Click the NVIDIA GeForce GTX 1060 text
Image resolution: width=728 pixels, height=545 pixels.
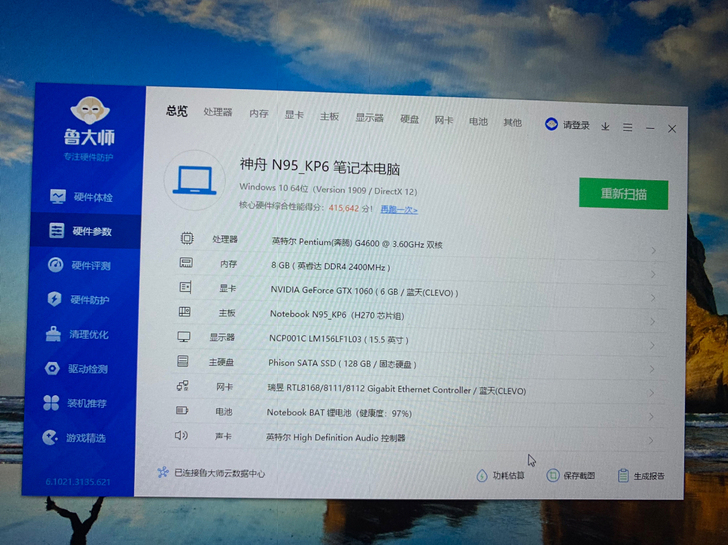coord(364,292)
